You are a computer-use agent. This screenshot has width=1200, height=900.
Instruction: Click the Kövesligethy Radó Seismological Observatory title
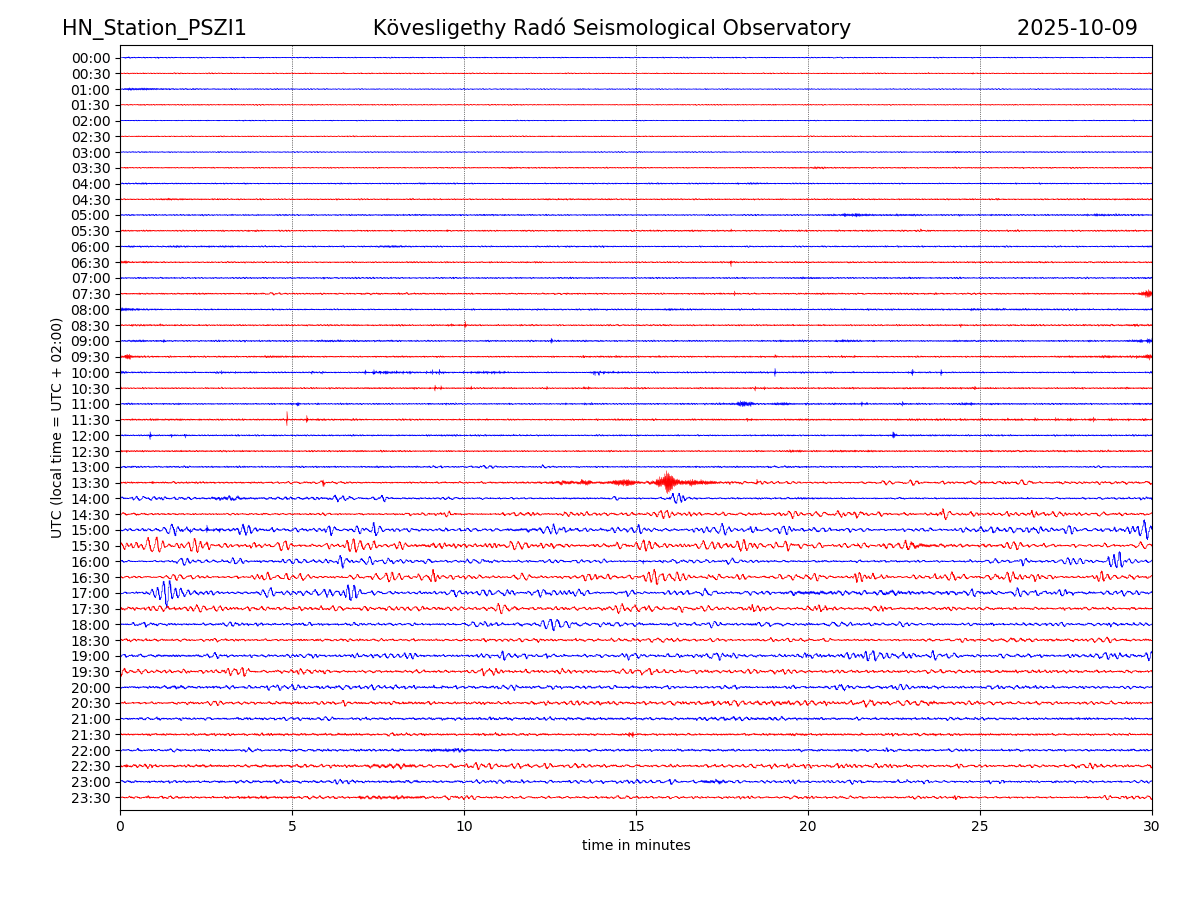(x=611, y=28)
